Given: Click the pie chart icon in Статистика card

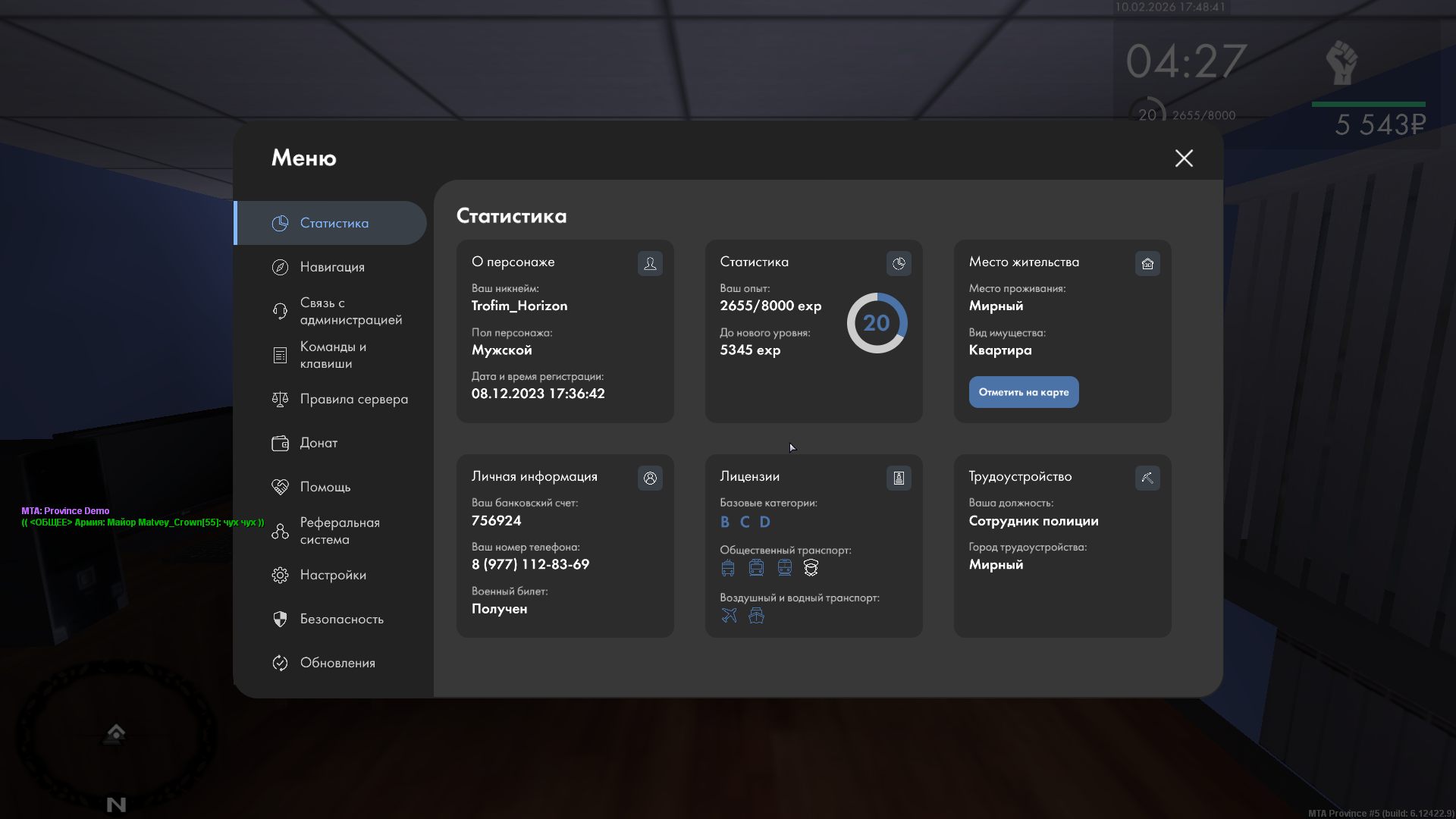Looking at the screenshot, I should 899,263.
